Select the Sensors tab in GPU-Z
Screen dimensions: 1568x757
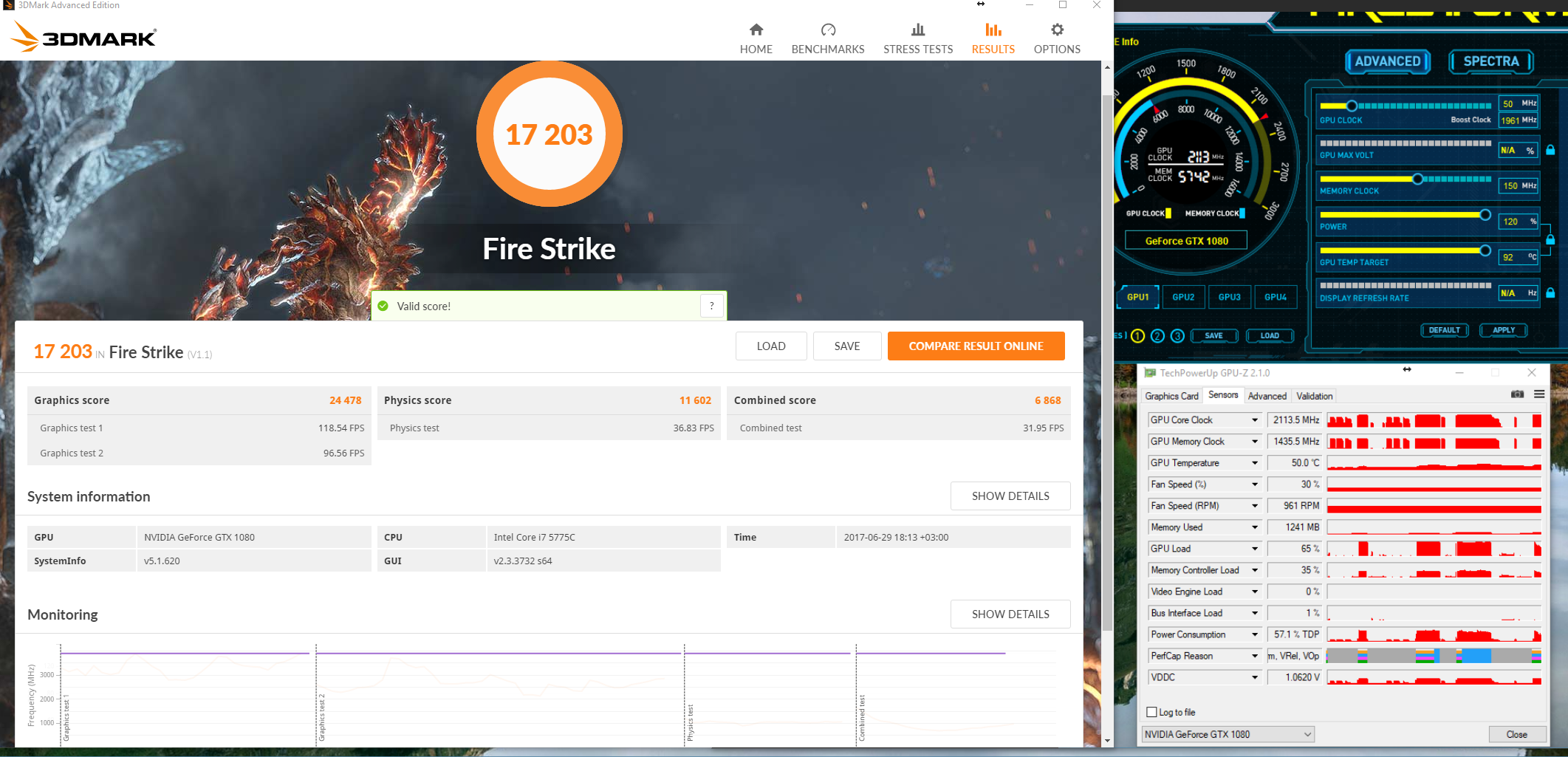coord(1223,395)
